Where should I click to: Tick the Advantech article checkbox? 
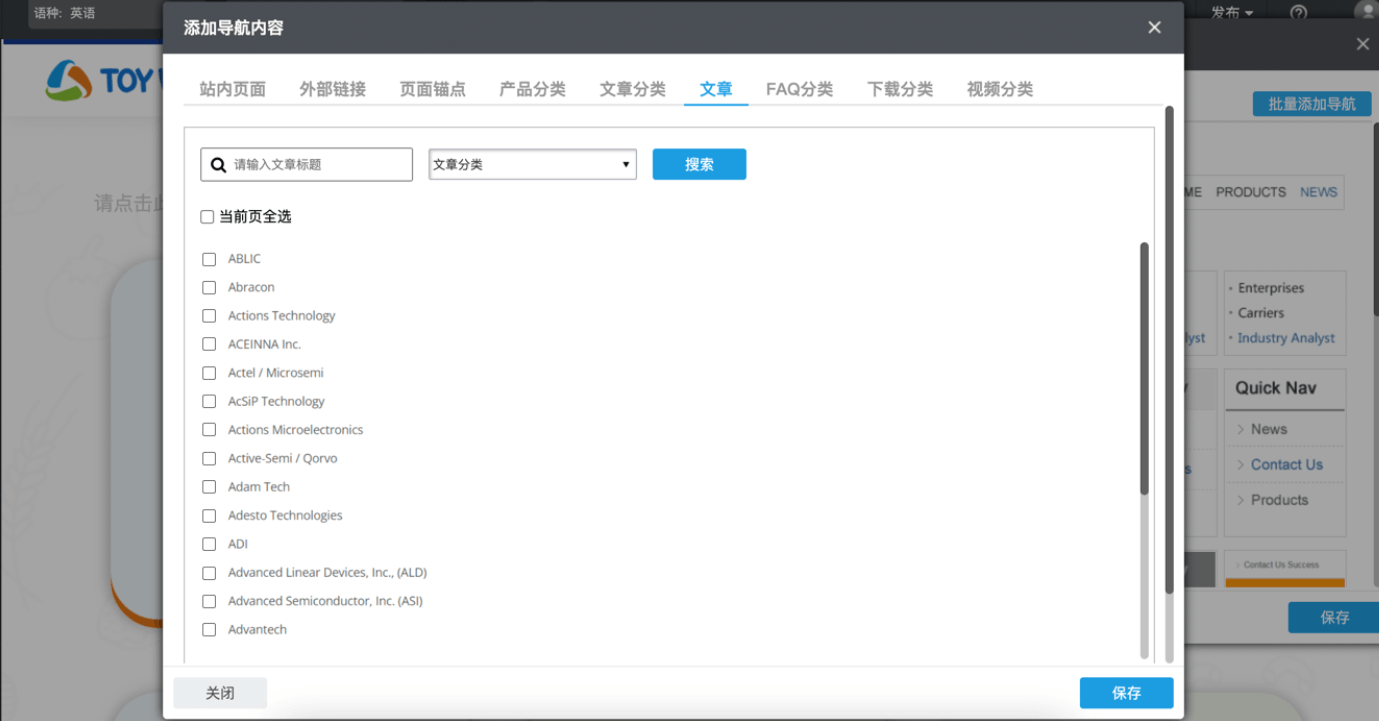pyautogui.click(x=209, y=630)
